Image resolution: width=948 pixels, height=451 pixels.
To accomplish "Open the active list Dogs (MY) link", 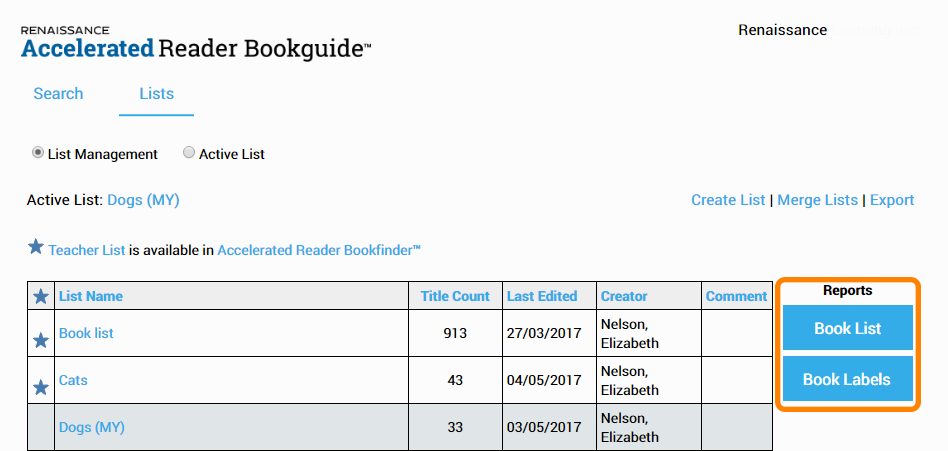I will click(x=143, y=200).
